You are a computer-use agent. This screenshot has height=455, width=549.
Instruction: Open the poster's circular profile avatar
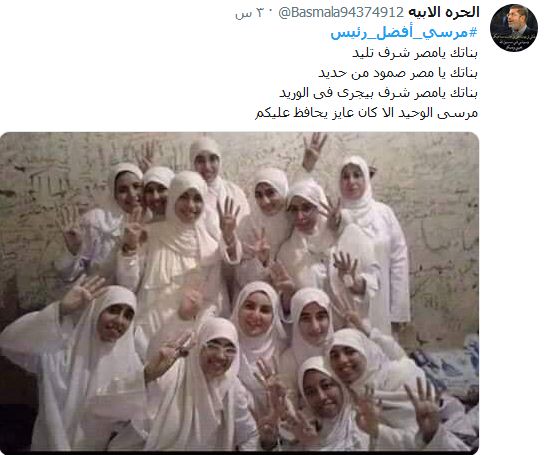point(514,28)
